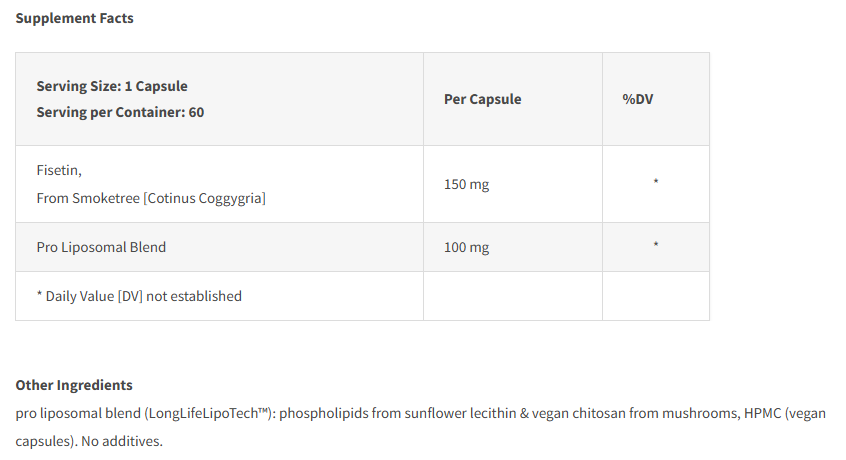Click the empty %DV cell in footnote row
The image size is (846, 460).
tap(655, 296)
